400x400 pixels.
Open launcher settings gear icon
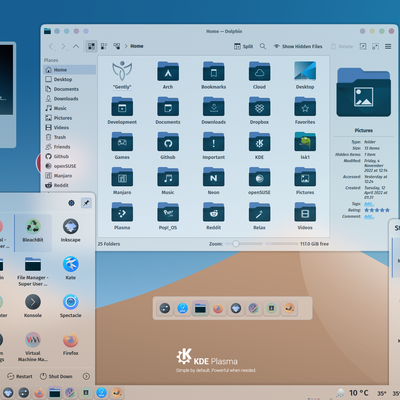click(71, 203)
